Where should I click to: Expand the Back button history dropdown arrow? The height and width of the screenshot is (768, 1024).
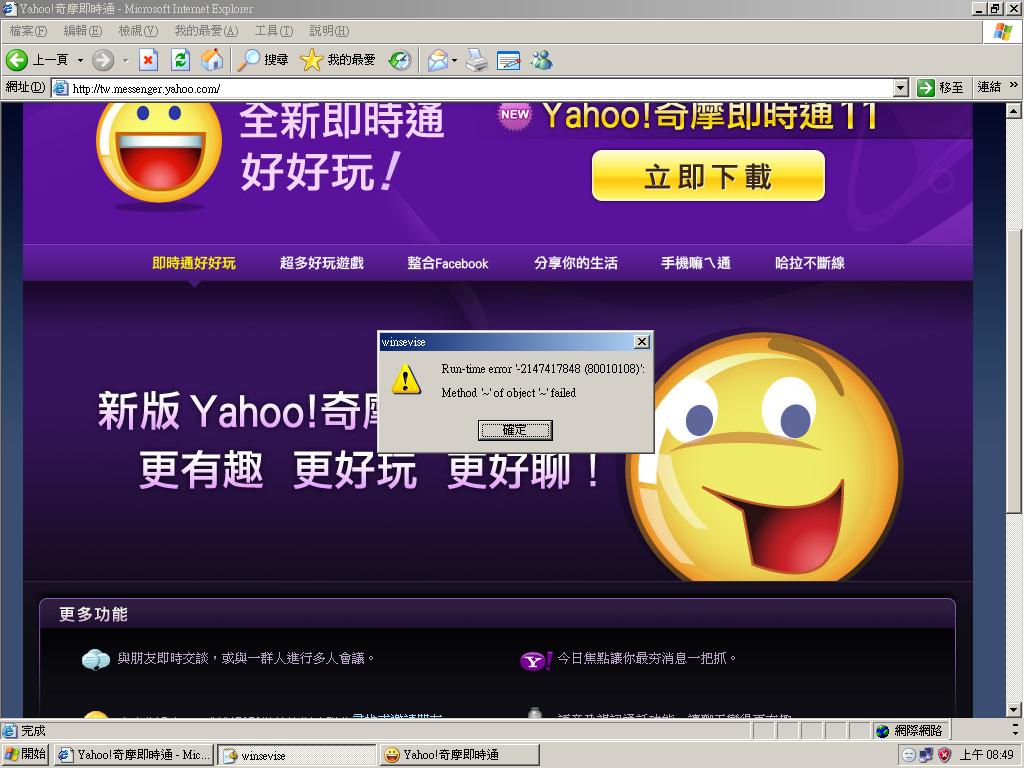(x=80, y=60)
